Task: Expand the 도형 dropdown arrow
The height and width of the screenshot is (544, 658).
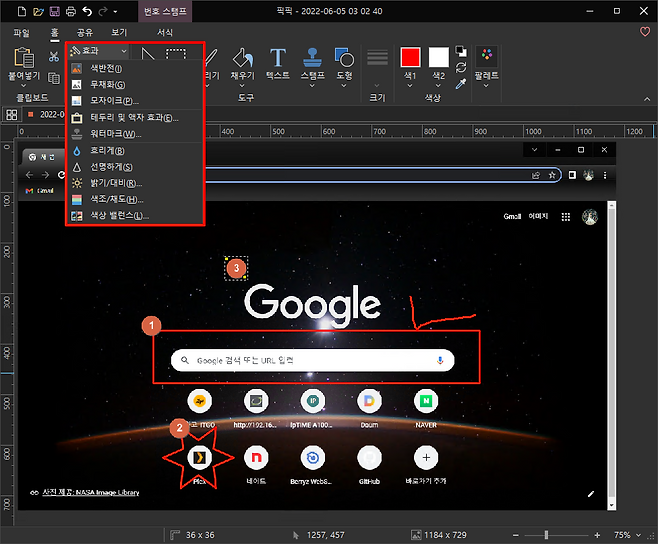Action: click(344, 86)
